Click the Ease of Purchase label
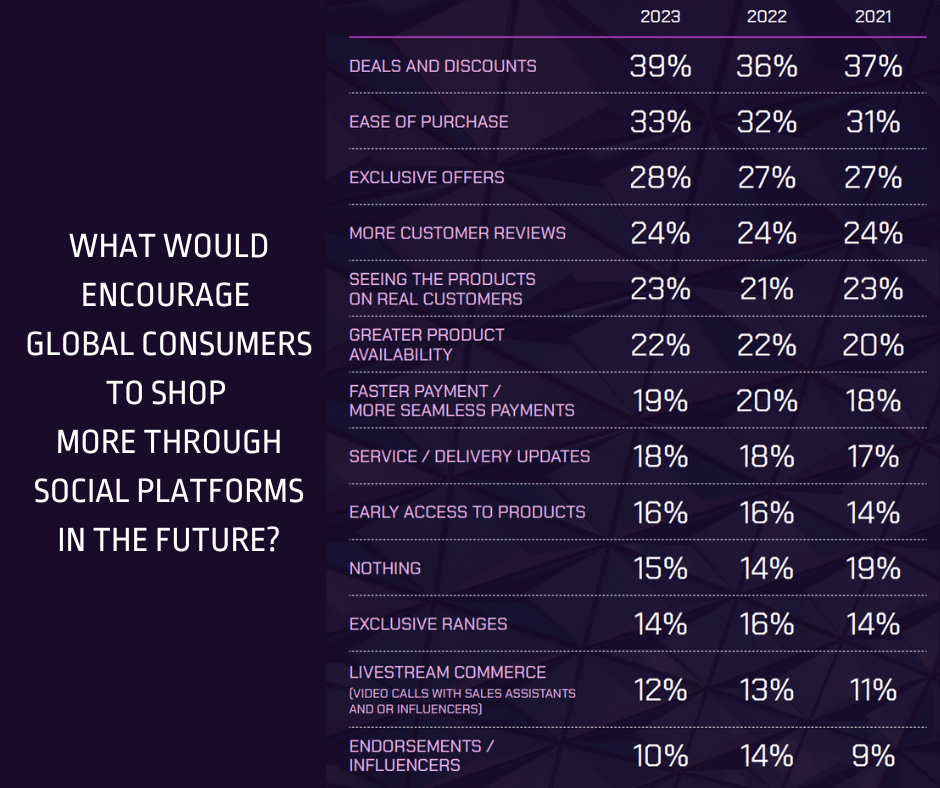 click(428, 122)
